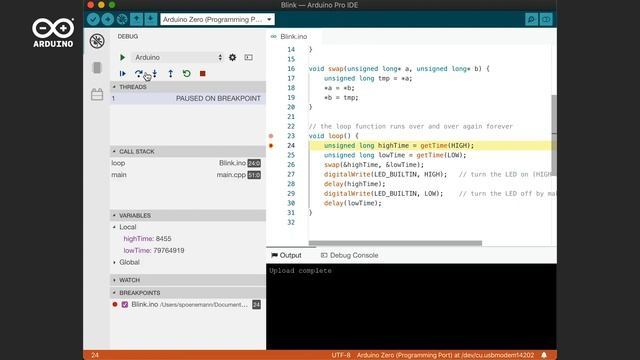Select thread 1 paused on breakpoint
This screenshot has width=640, height=360.
(x=188, y=98)
